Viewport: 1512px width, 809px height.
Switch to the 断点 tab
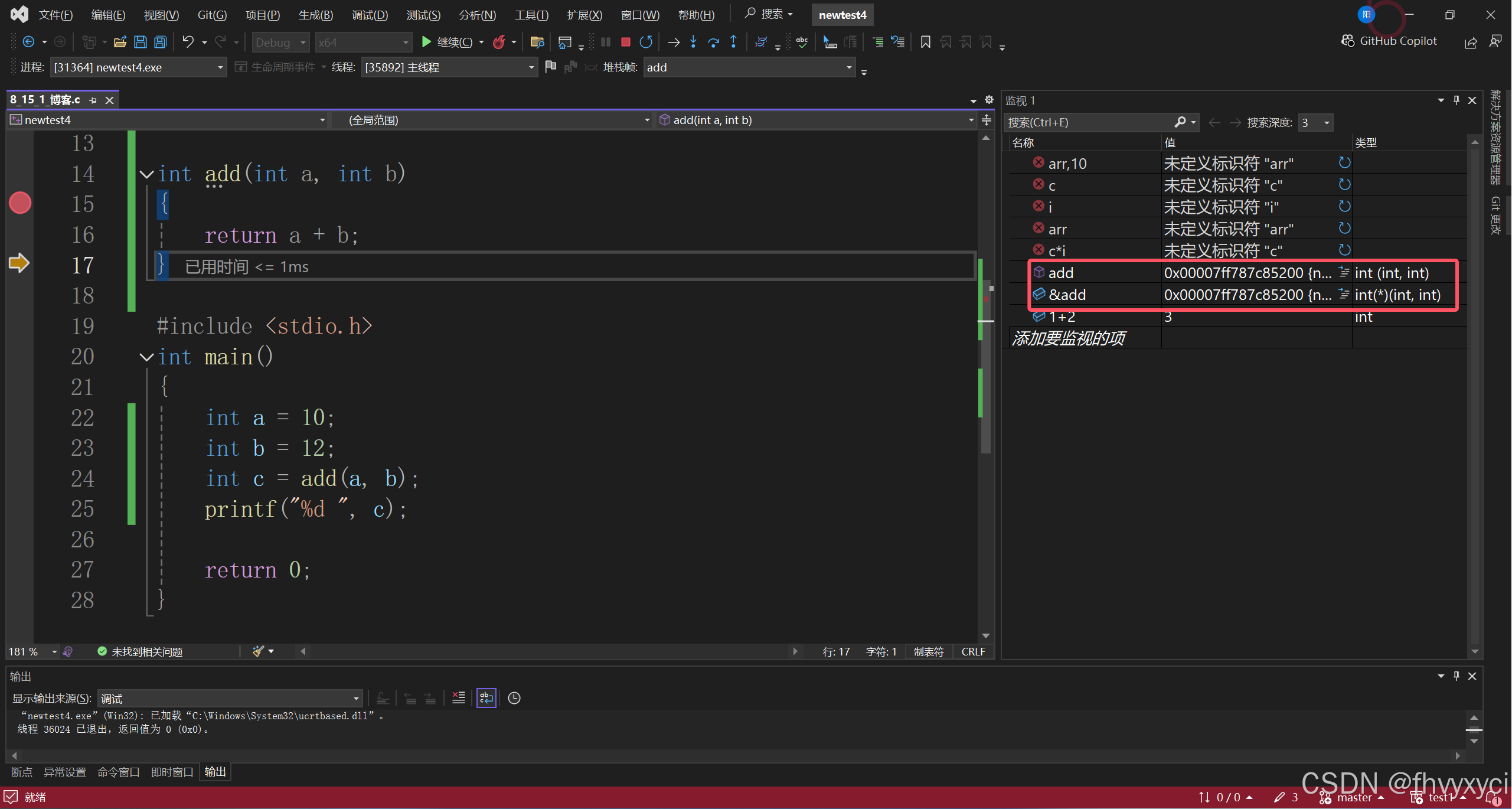[22, 772]
